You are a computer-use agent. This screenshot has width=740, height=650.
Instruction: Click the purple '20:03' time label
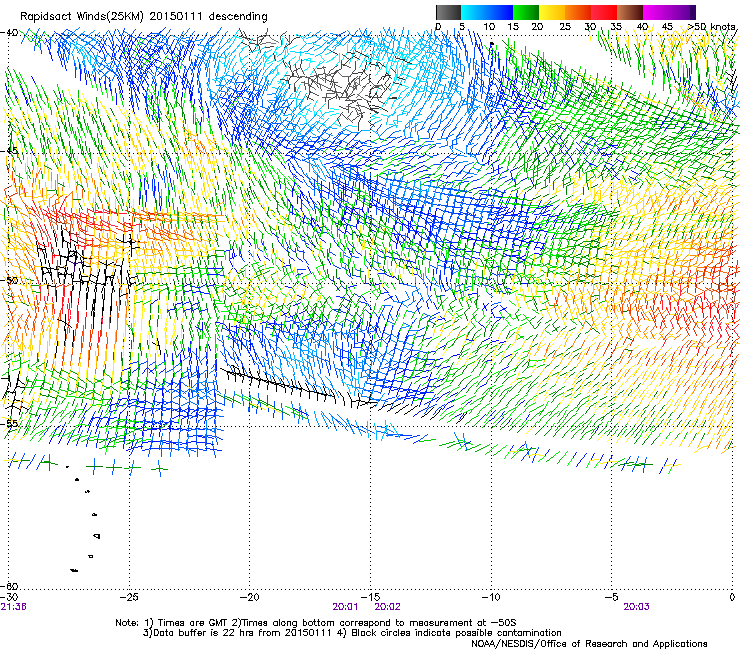(x=636, y=607)
